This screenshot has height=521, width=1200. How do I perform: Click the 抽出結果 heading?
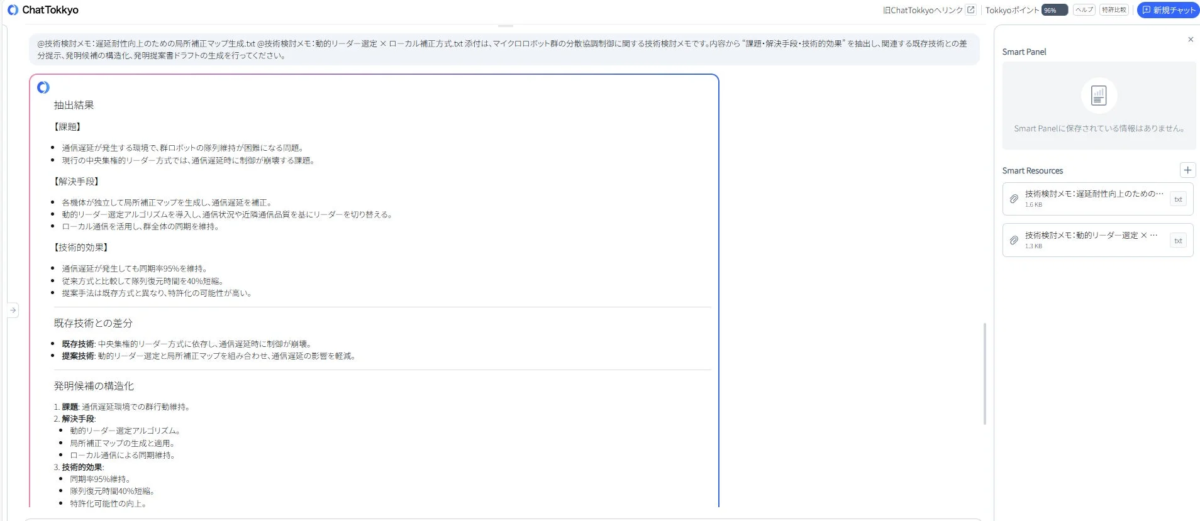pyautogui.click(x=74, y=105)
